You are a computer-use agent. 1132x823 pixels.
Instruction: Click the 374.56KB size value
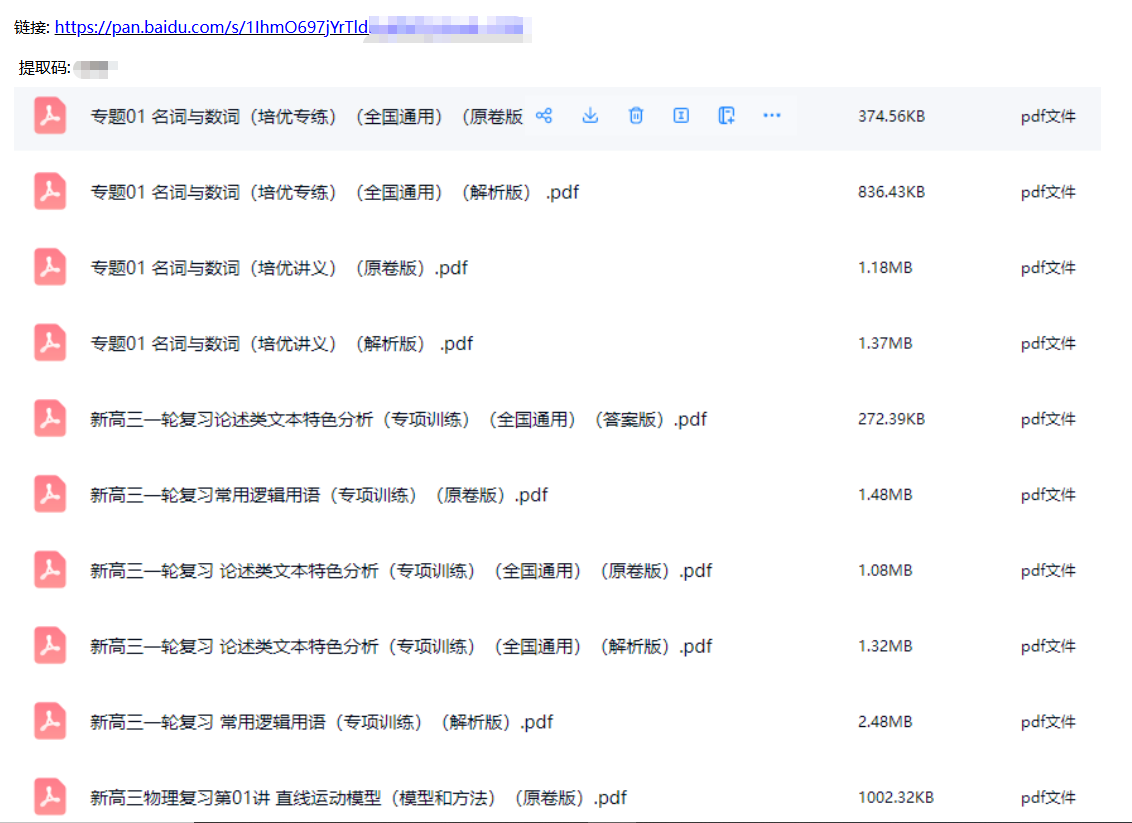coord(892,116)
